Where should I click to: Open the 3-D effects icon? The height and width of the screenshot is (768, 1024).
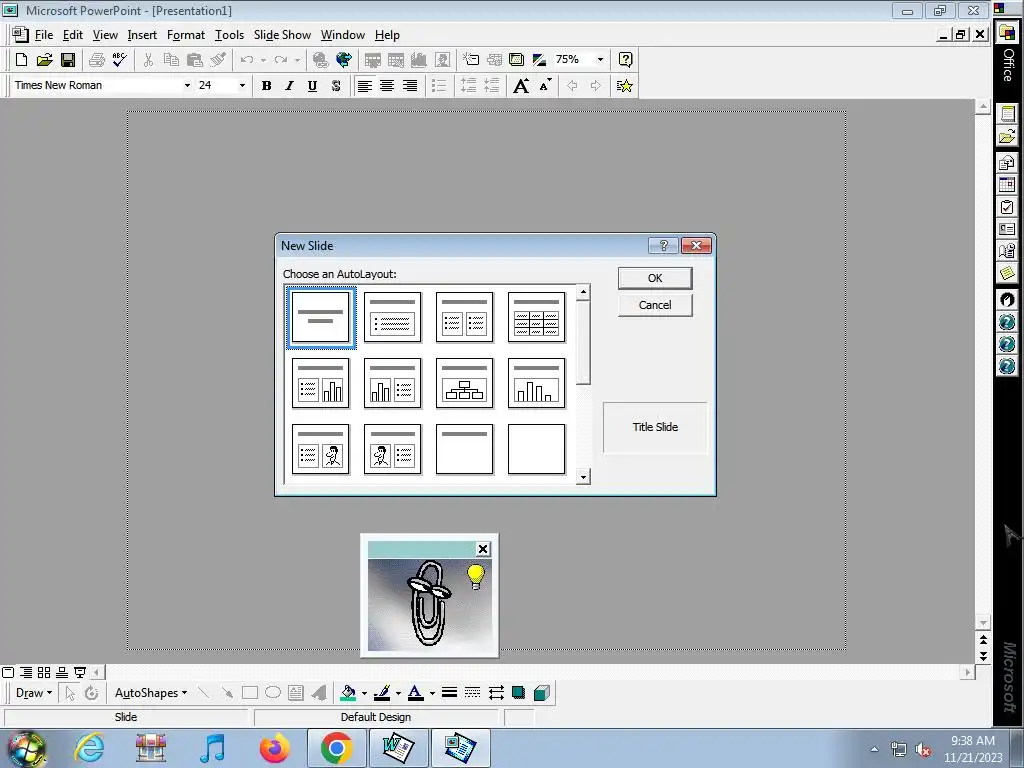[541, 693]
